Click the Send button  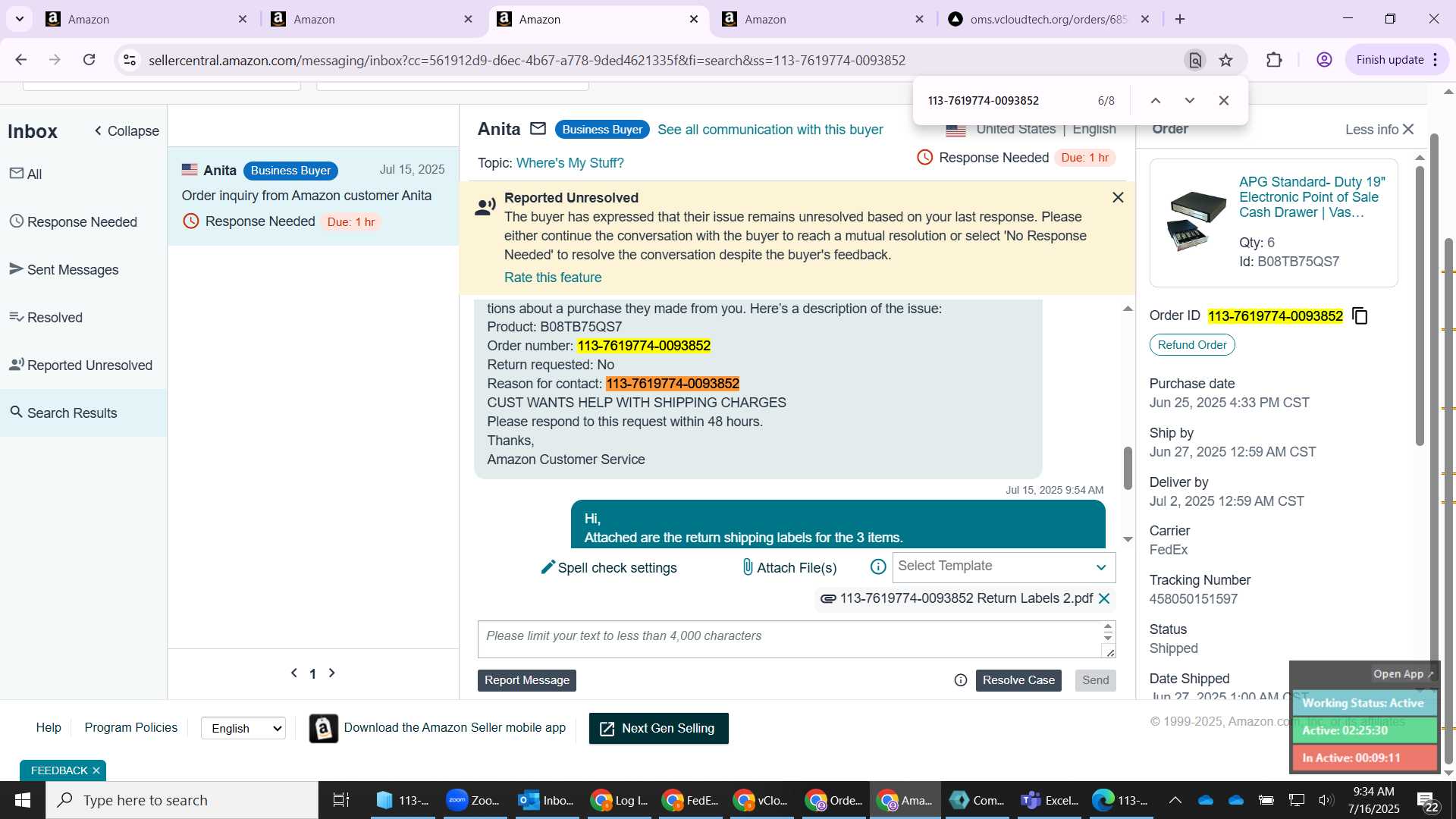coord(1095,680)
